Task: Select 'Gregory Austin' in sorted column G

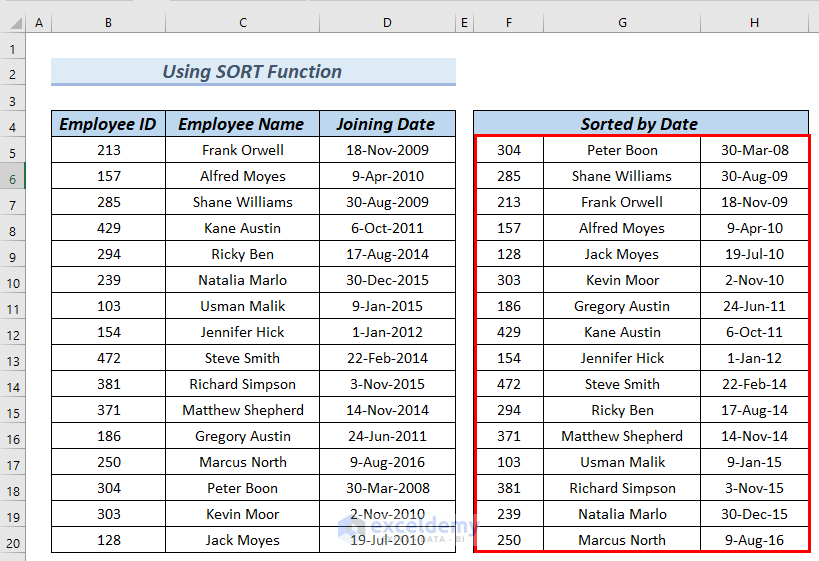Action: (622, 306)
